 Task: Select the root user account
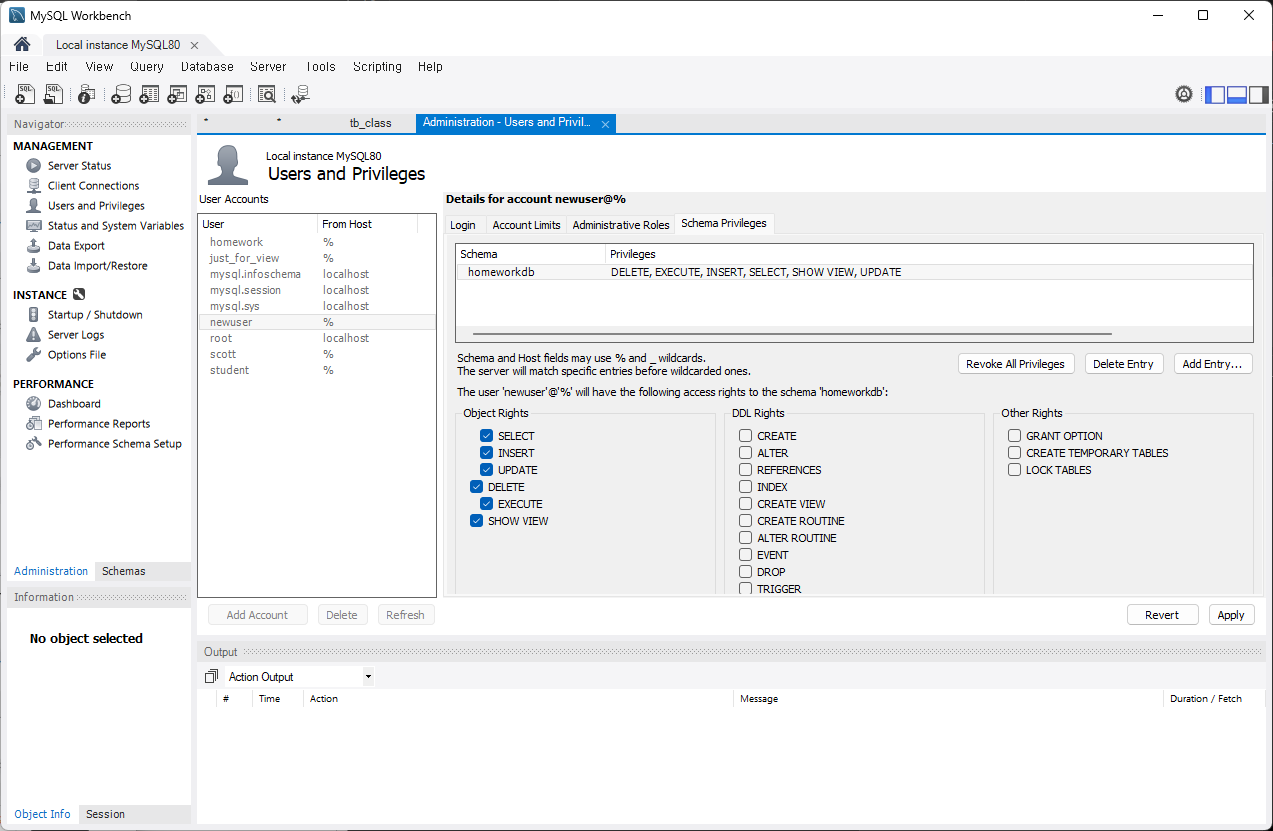[317, 338]
